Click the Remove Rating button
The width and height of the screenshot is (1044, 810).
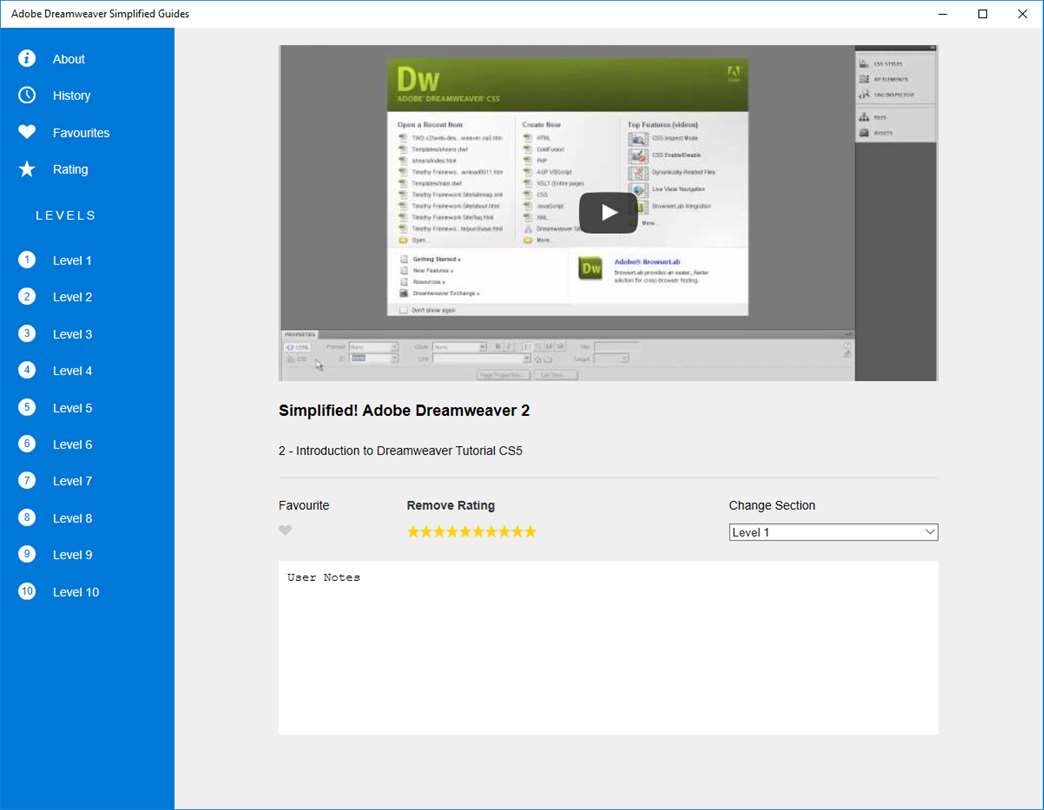451,505
